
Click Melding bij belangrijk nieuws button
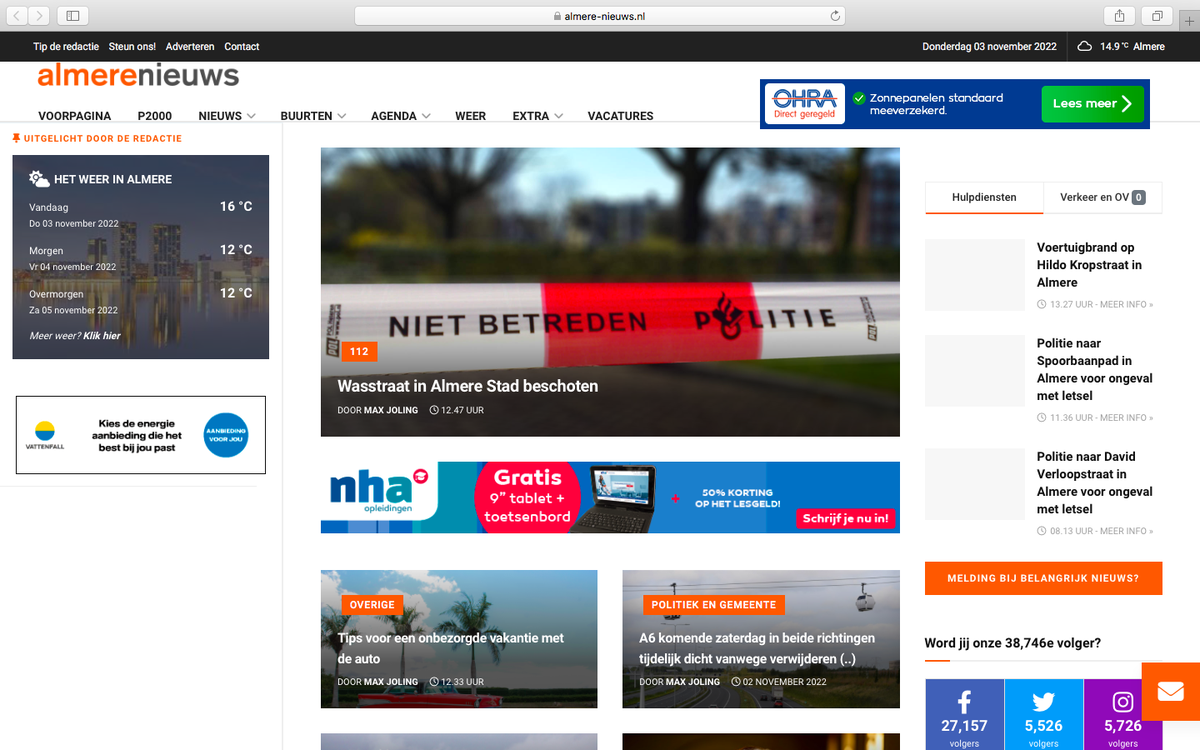coord(1044,578)
